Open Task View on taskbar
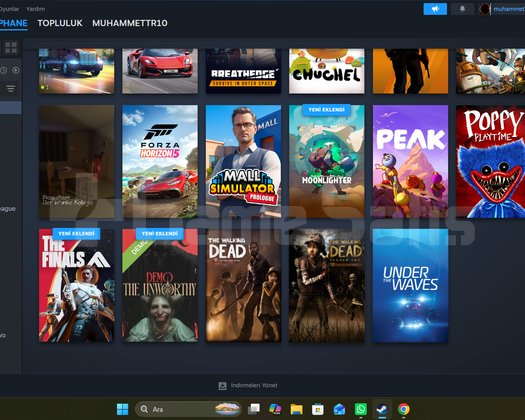 point(254,409)
